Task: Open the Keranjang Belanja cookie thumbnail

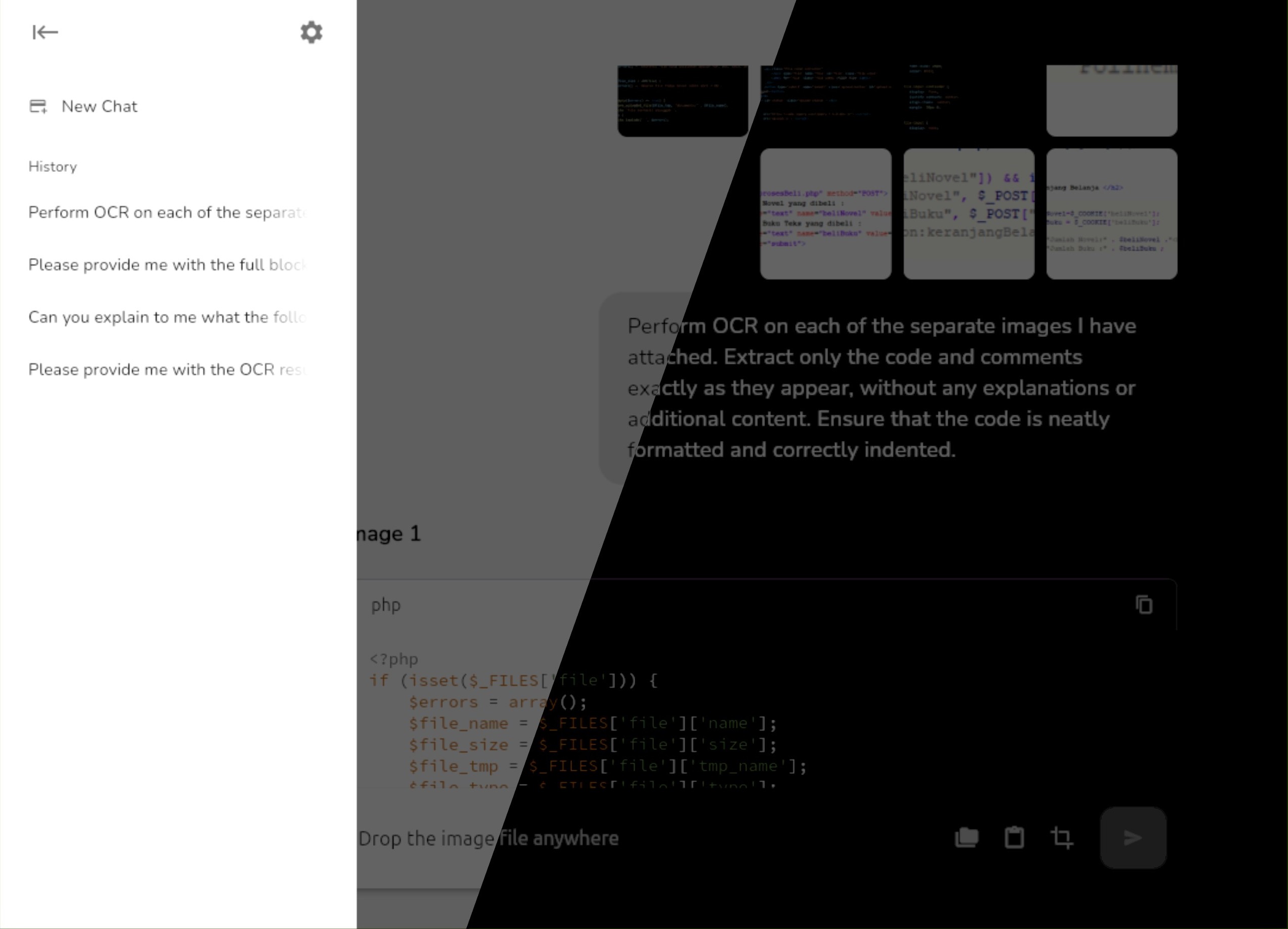Action: (1112, 214)
